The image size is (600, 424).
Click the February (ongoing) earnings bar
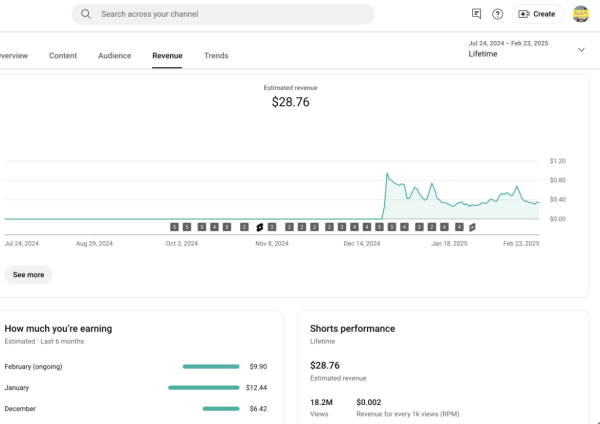click(210, 366)
